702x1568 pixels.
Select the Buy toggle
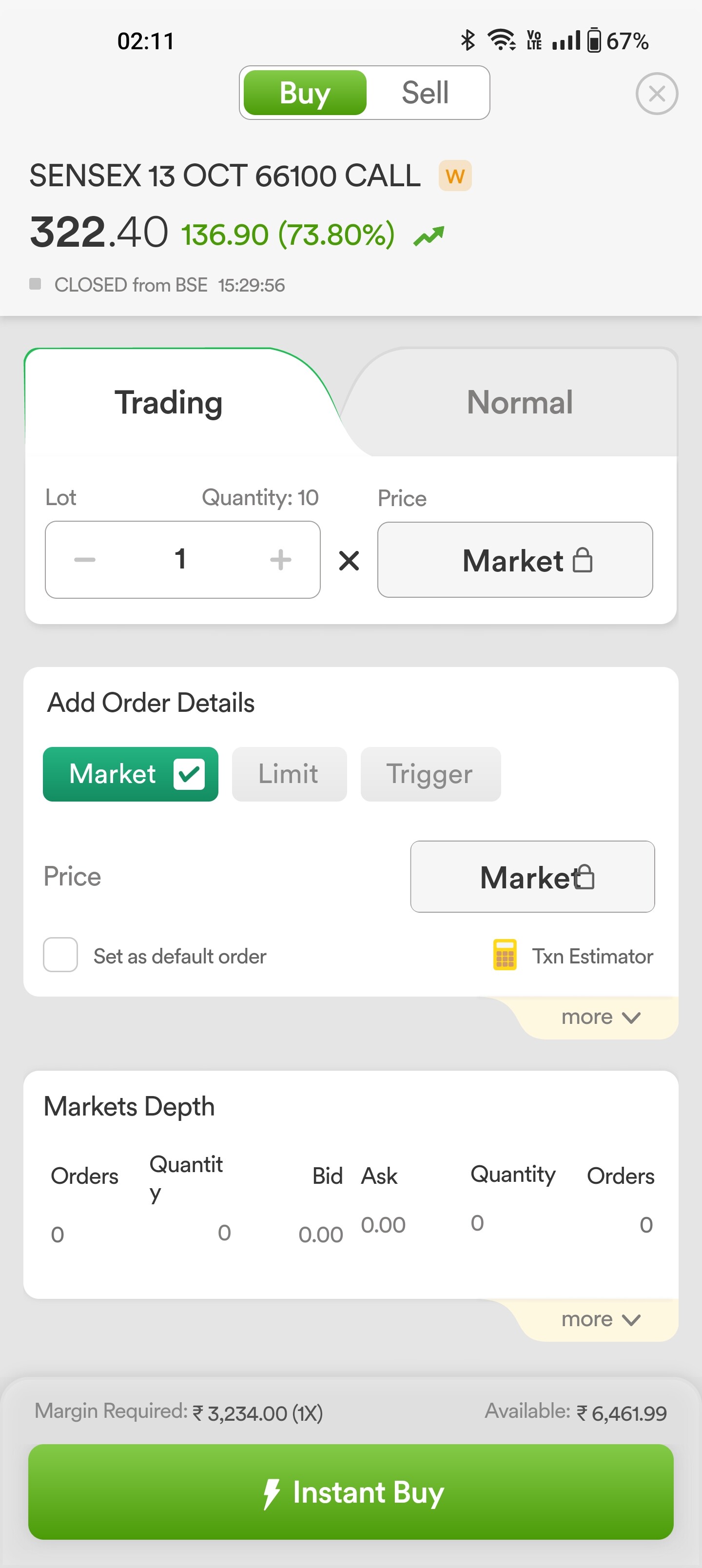(305, 93)
